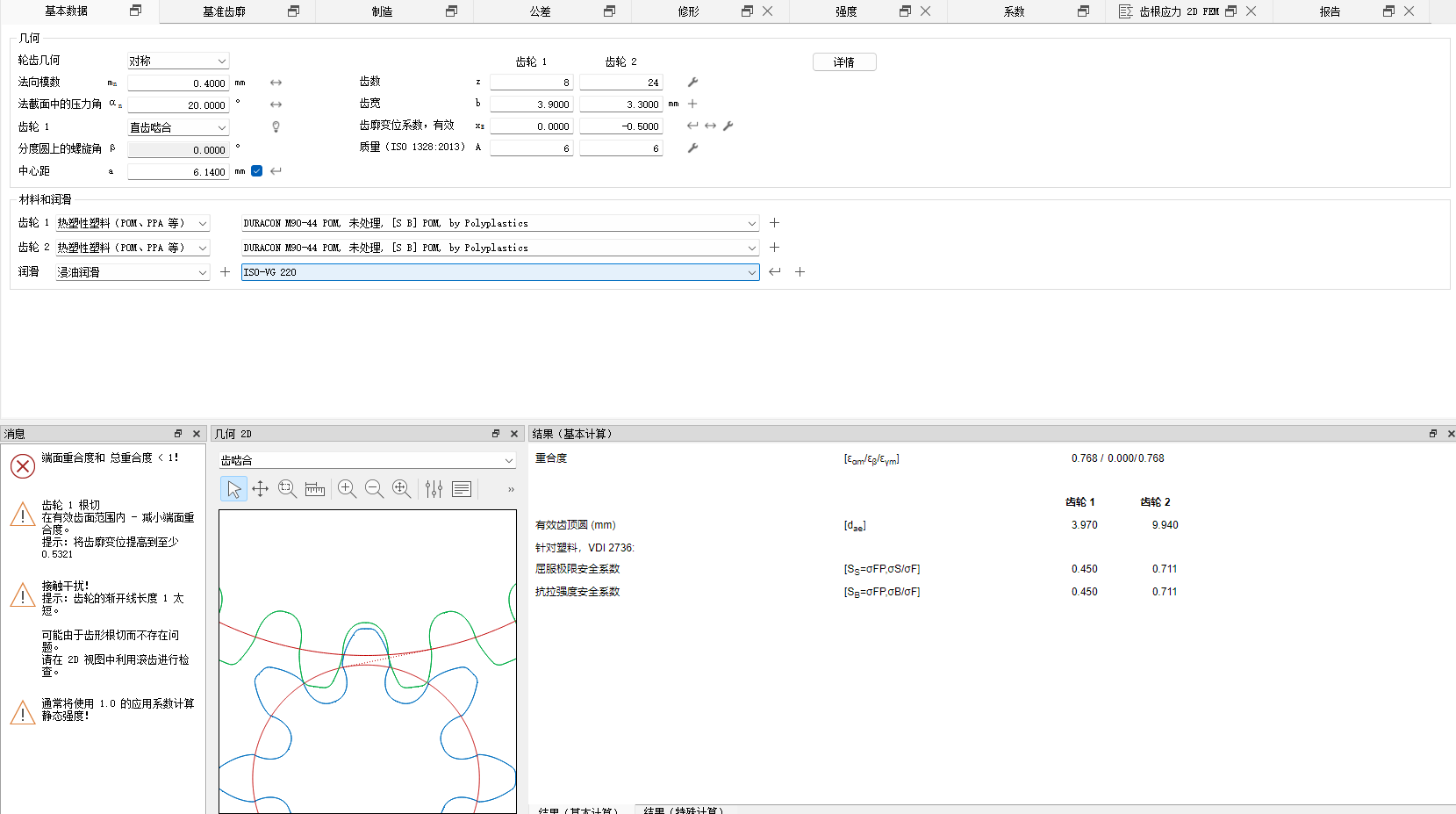
Task: Switch to the 强度 tab
Action: pyautogui.click(x=846, y=11)
